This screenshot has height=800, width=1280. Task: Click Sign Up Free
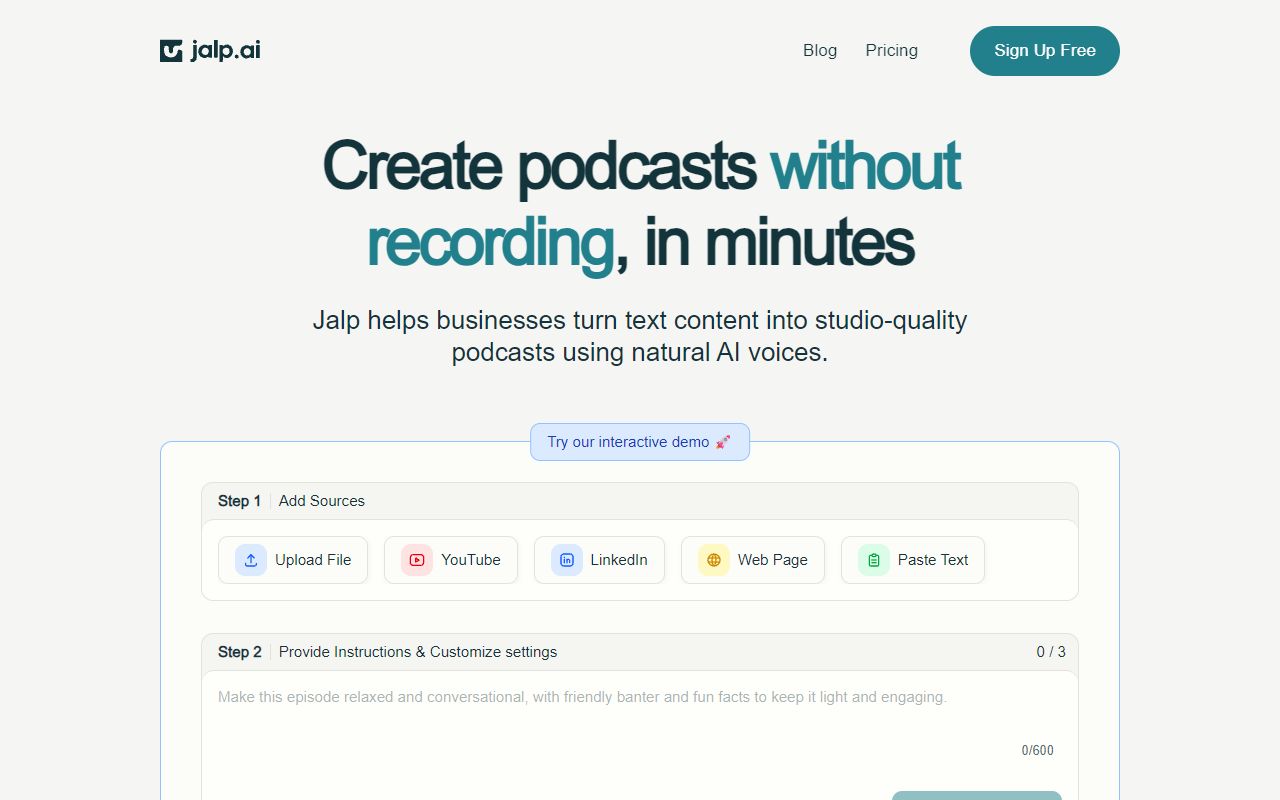click(1044, 50)
